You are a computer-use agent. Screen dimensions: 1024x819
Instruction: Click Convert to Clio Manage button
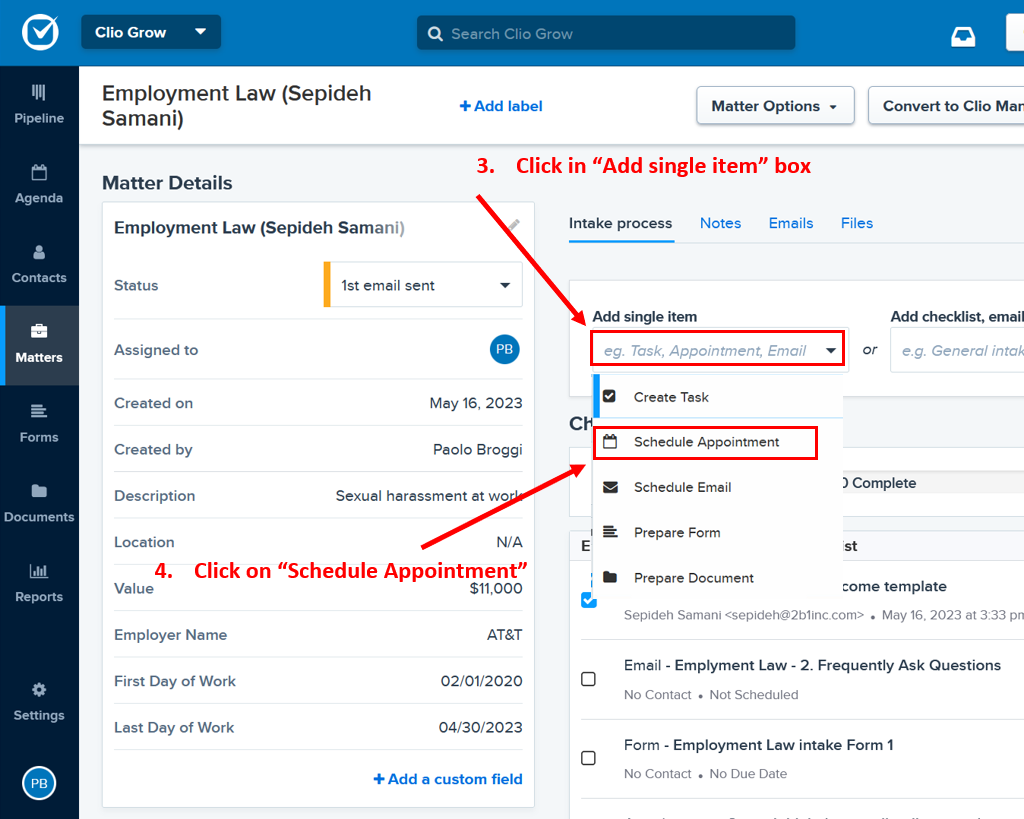[946, 106]
